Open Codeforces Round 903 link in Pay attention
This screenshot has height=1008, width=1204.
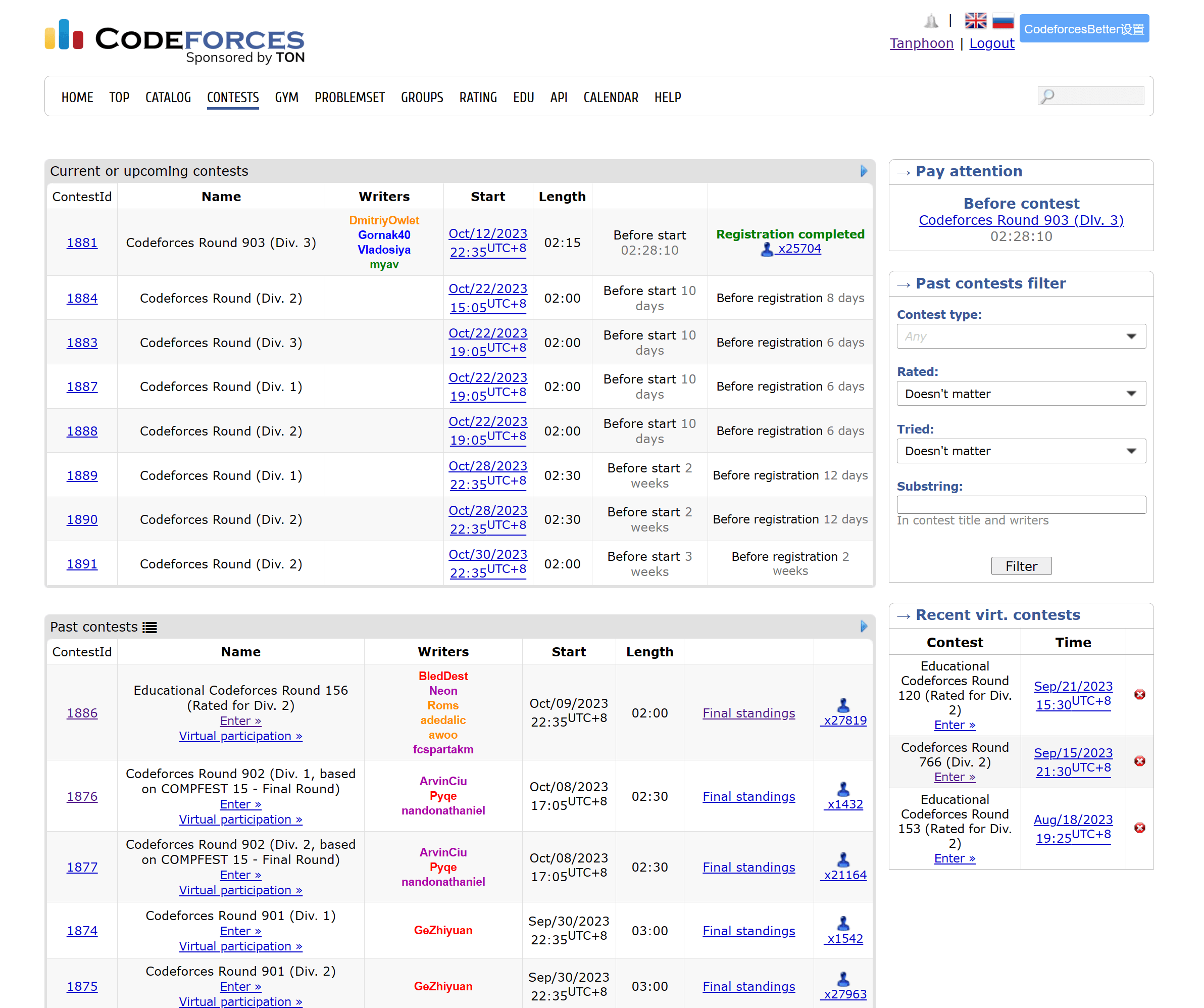coord(1021,220)
